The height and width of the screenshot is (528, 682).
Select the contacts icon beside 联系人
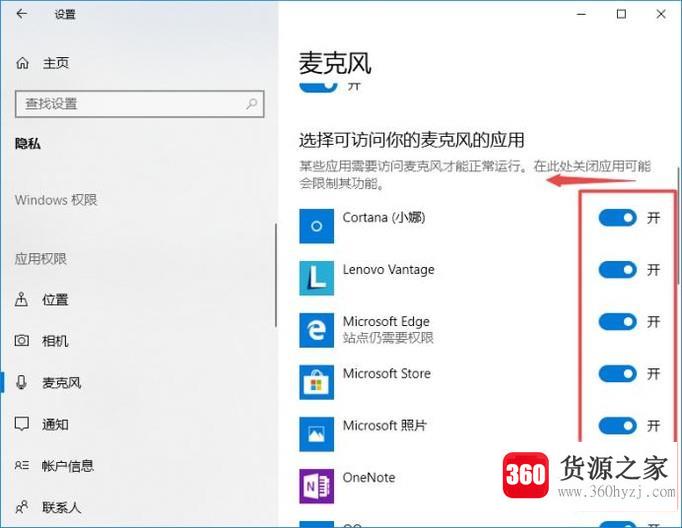click(x=22, y=507)
